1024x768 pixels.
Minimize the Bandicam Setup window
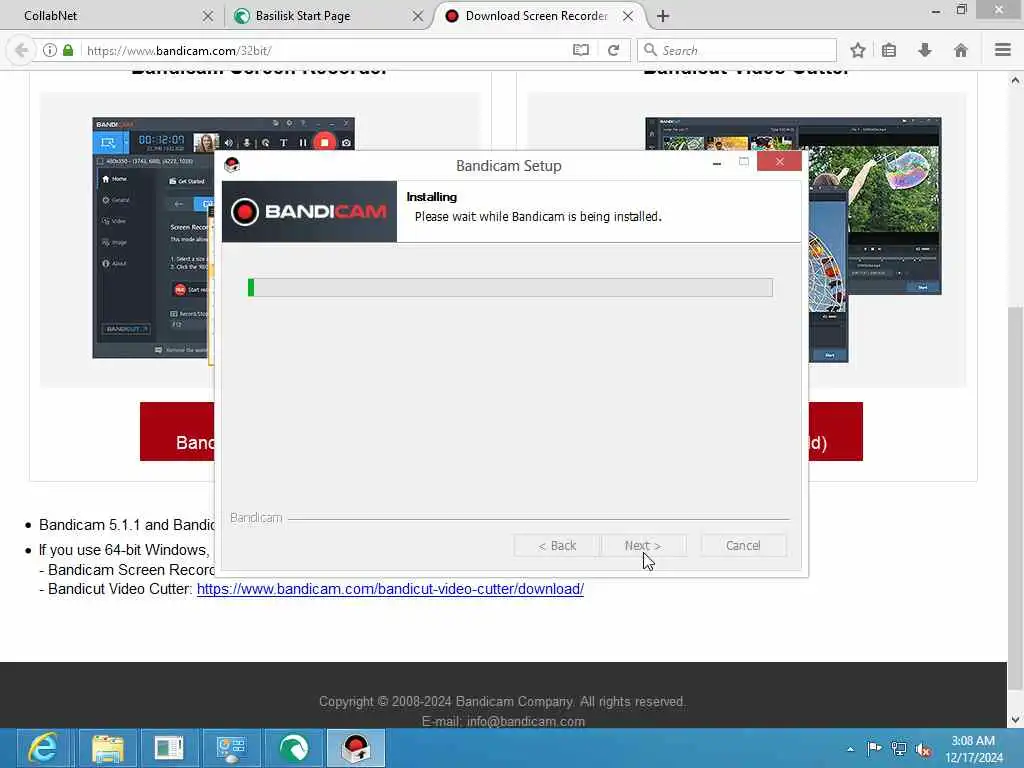(x=717, y=163)
